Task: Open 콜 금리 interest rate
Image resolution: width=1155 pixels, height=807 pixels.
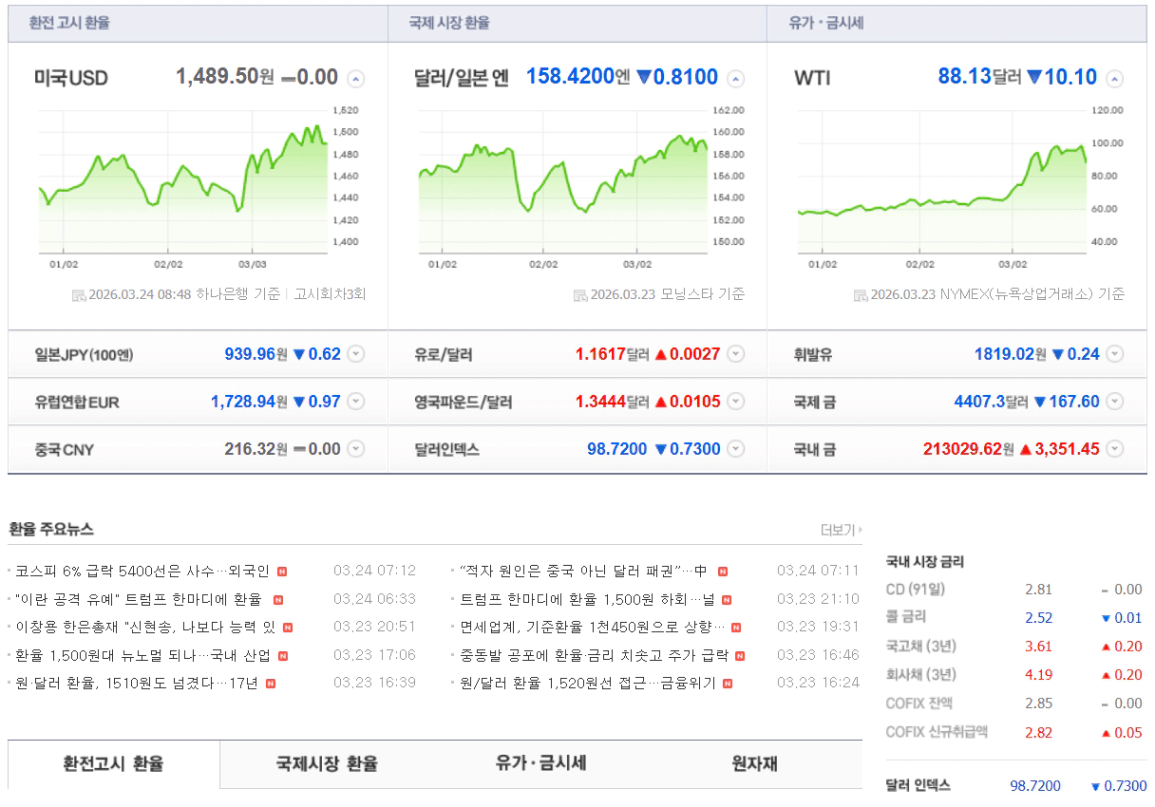Action: coord(905,617)
